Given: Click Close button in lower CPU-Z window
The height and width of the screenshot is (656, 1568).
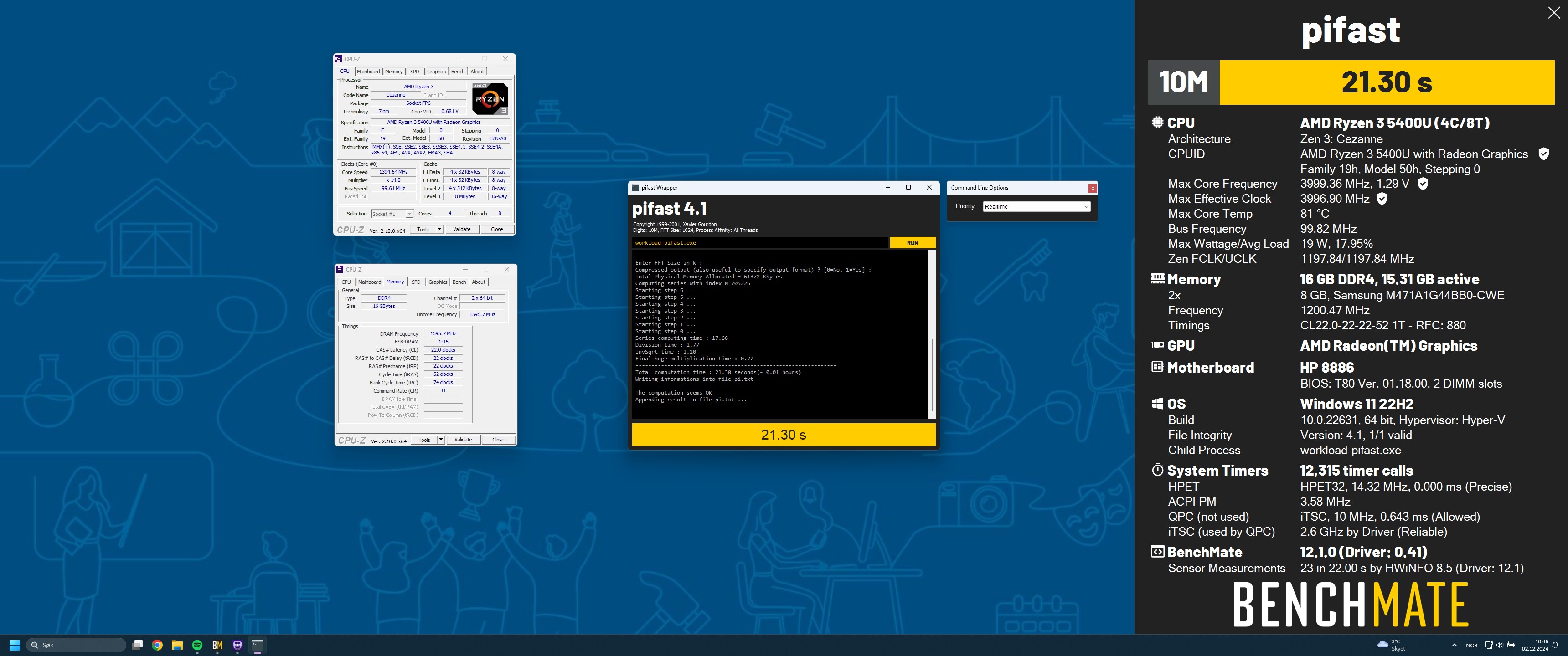Looking at the screenshot, I should [x=498, y=439].
